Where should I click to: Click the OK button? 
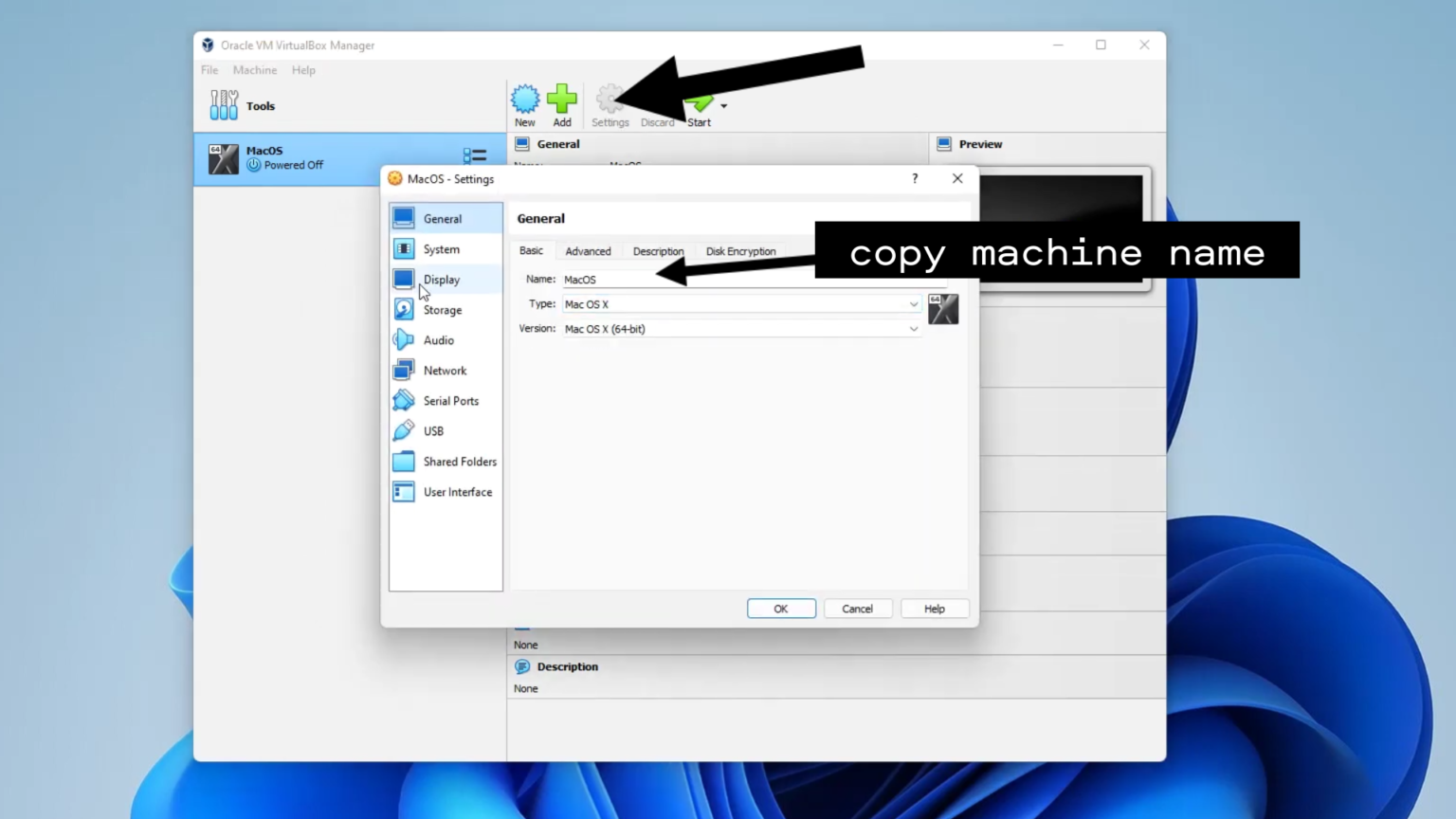tap(780, 608)
